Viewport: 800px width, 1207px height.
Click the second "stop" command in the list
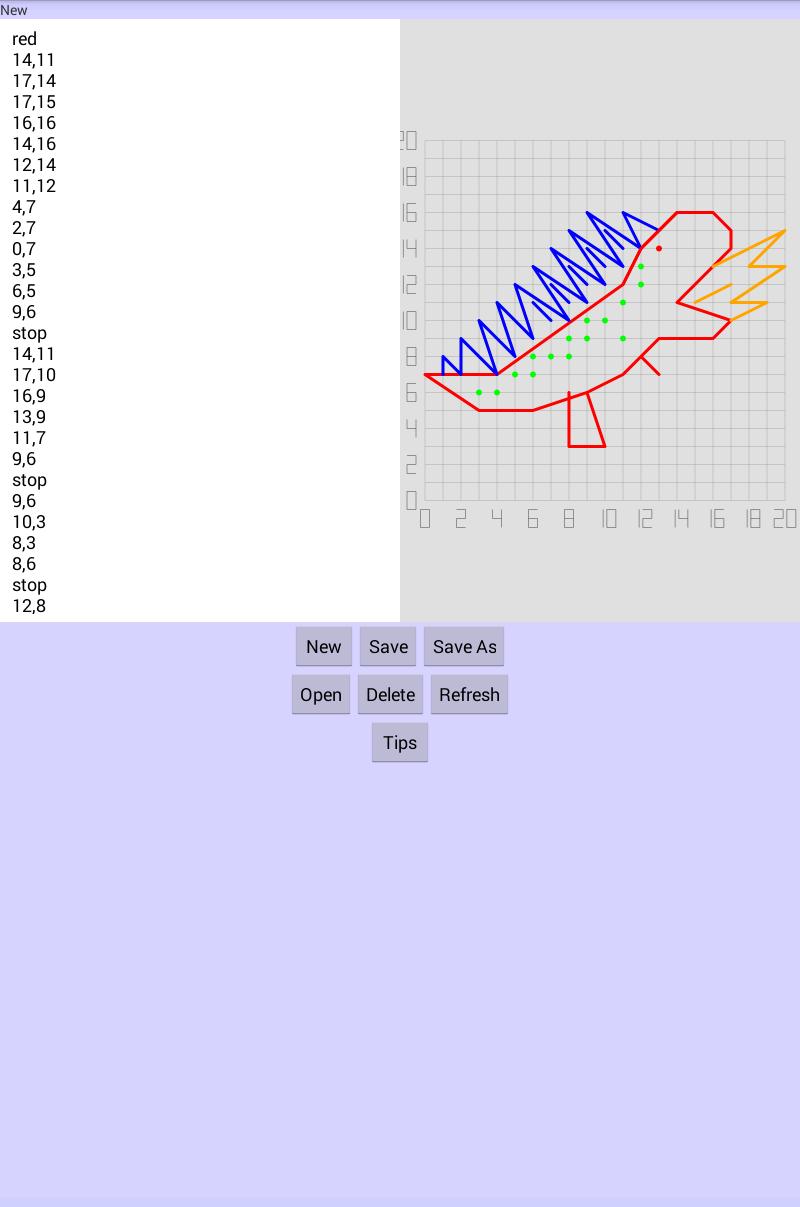(x=29, y=480)
